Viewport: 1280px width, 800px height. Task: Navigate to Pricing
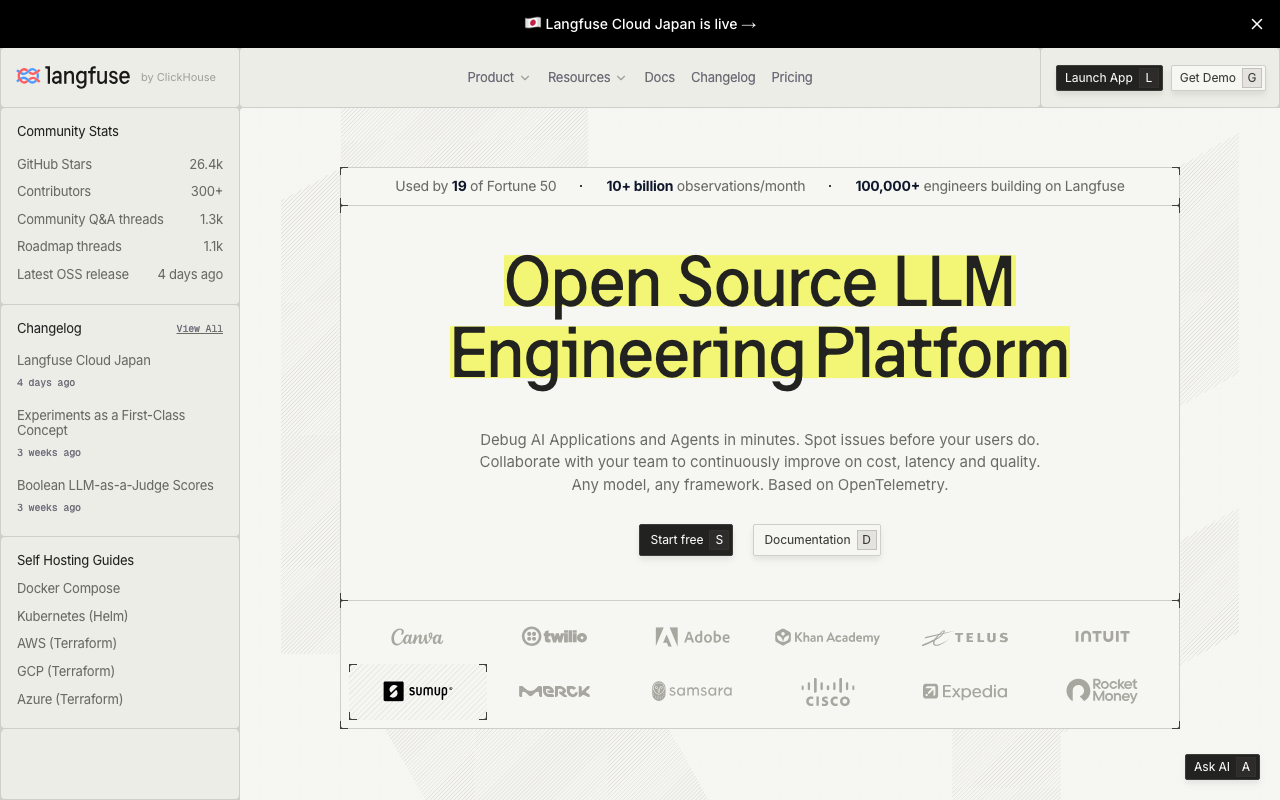792,77
